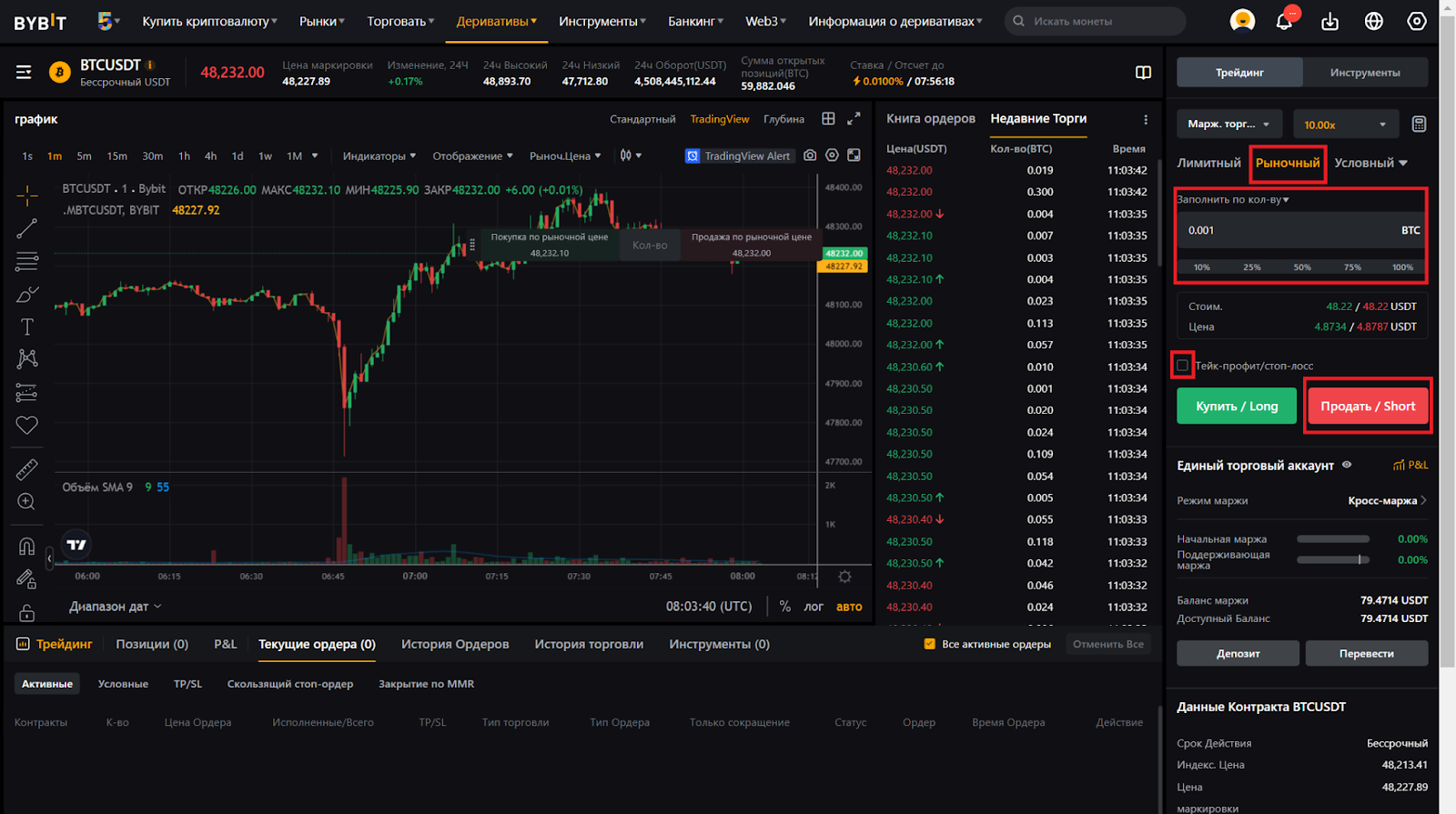Image resolution: width=1456 pixels, height=814 pixels.
Task: Set quantity slider to 25%
Action: pos(1252,267)
